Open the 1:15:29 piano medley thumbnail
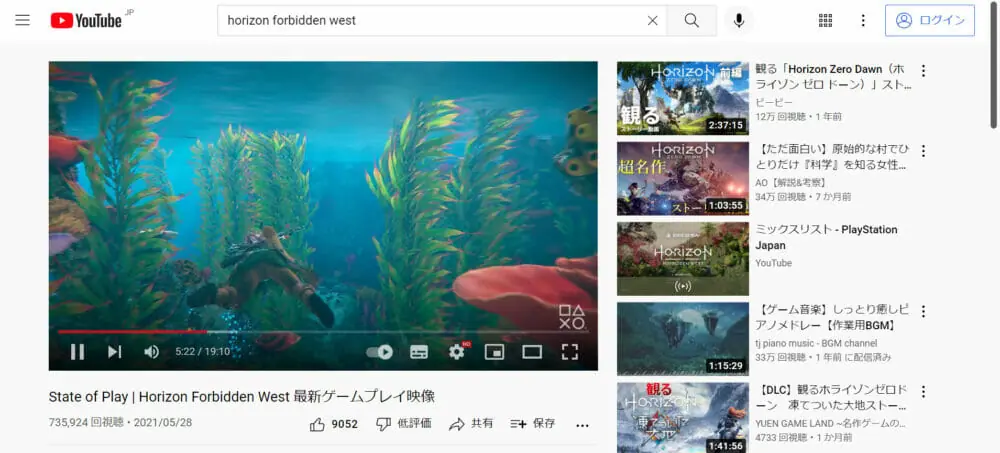The width and height of the screenshot is (1000, 453). [682, 338]
